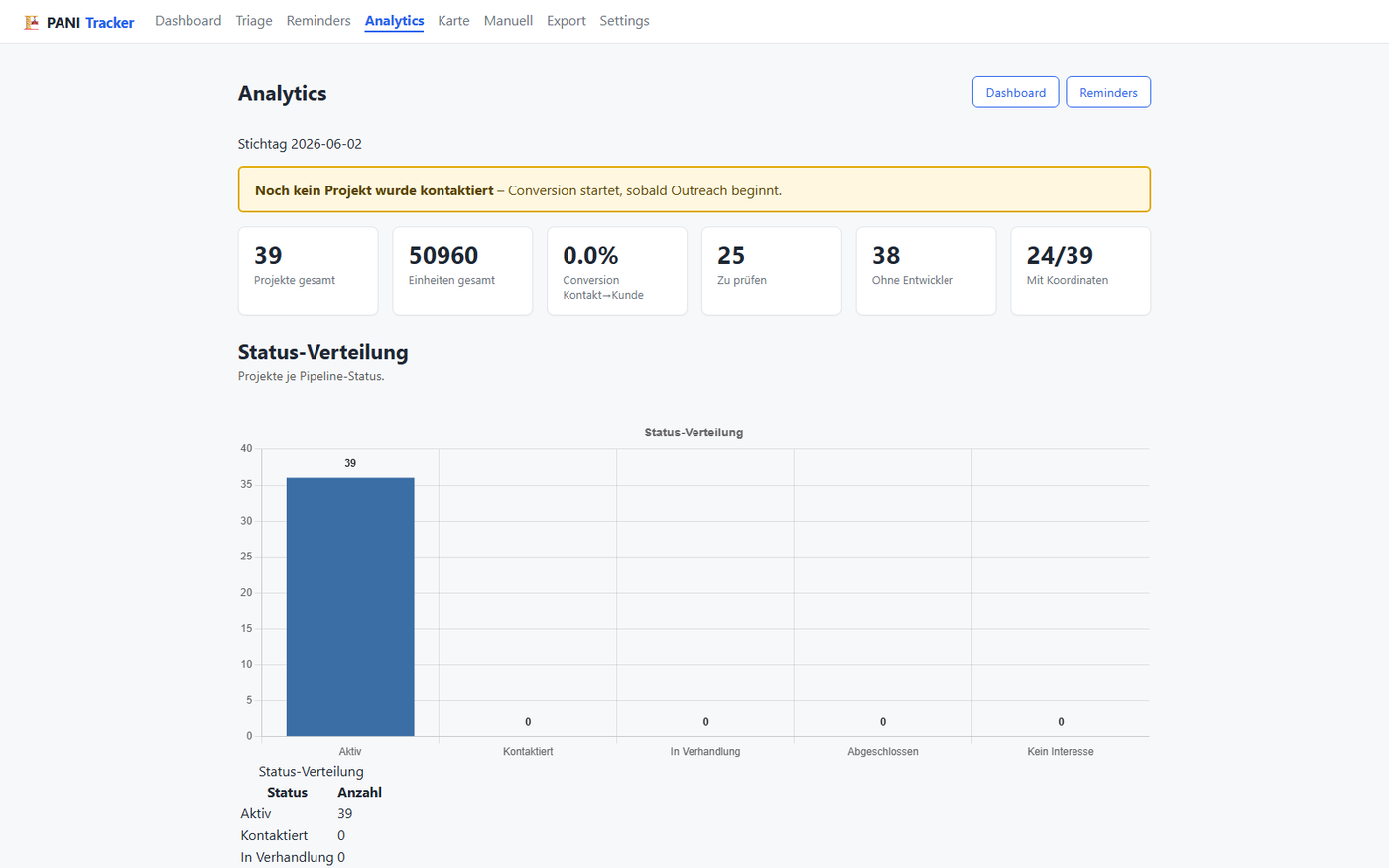Select the '50960 Einheiten gesamt' card

(462, 271)
